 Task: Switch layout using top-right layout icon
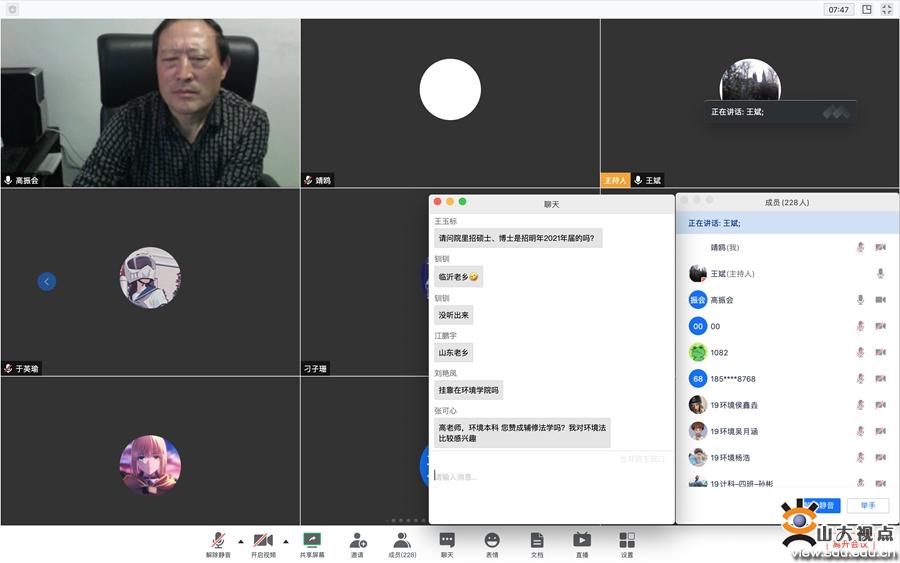[x=867, y=9]
